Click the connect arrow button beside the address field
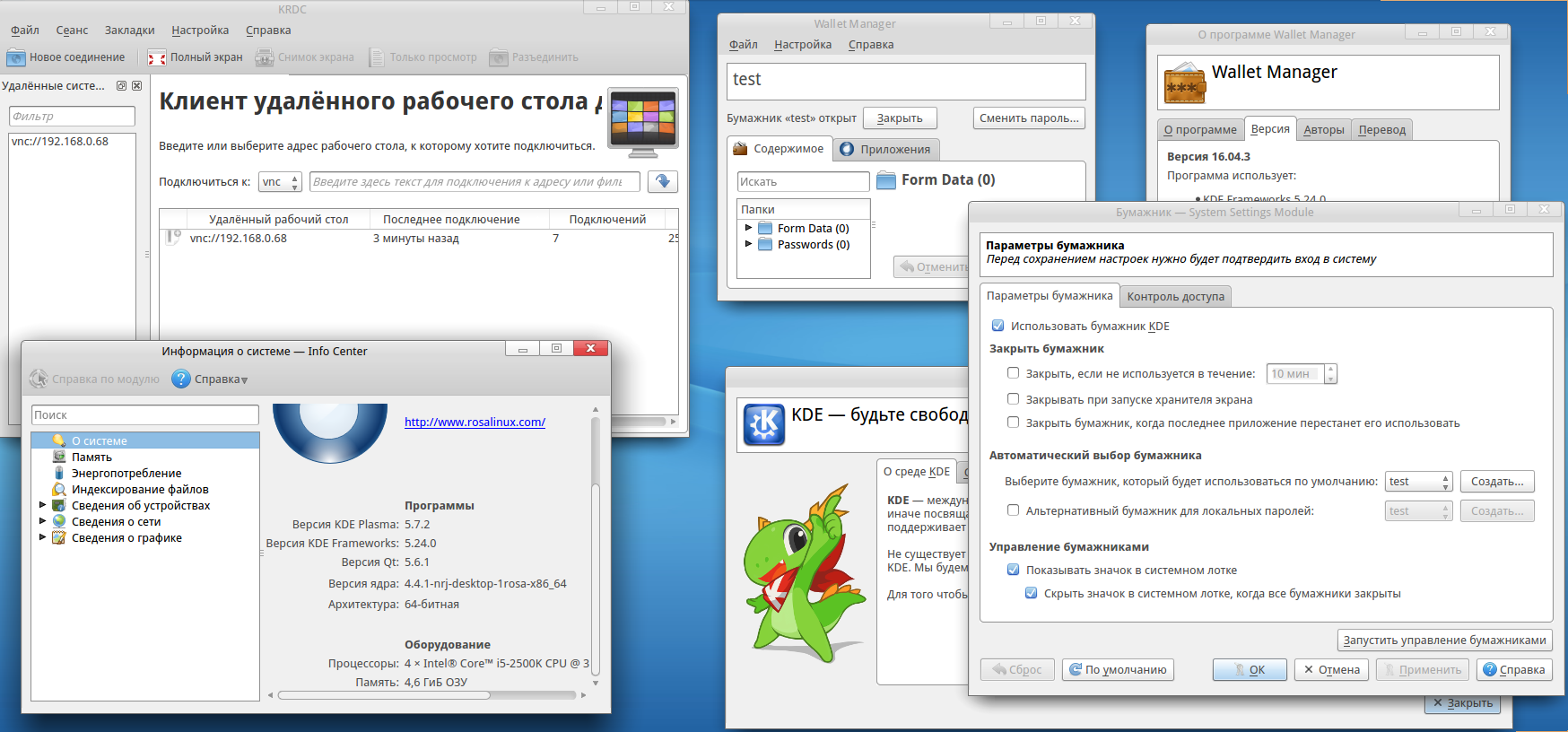Image resolution: width=1568 pixels, height=732 pixels. [x=663, y=181]
